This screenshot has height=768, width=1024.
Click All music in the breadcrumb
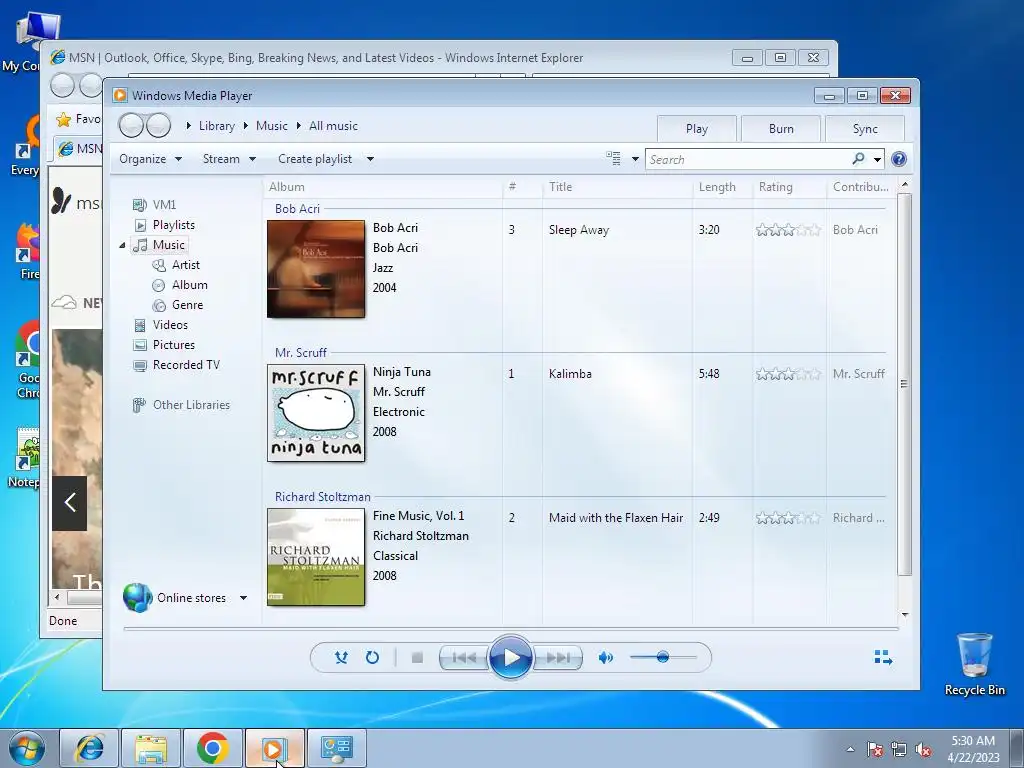(x=333, y=126)
